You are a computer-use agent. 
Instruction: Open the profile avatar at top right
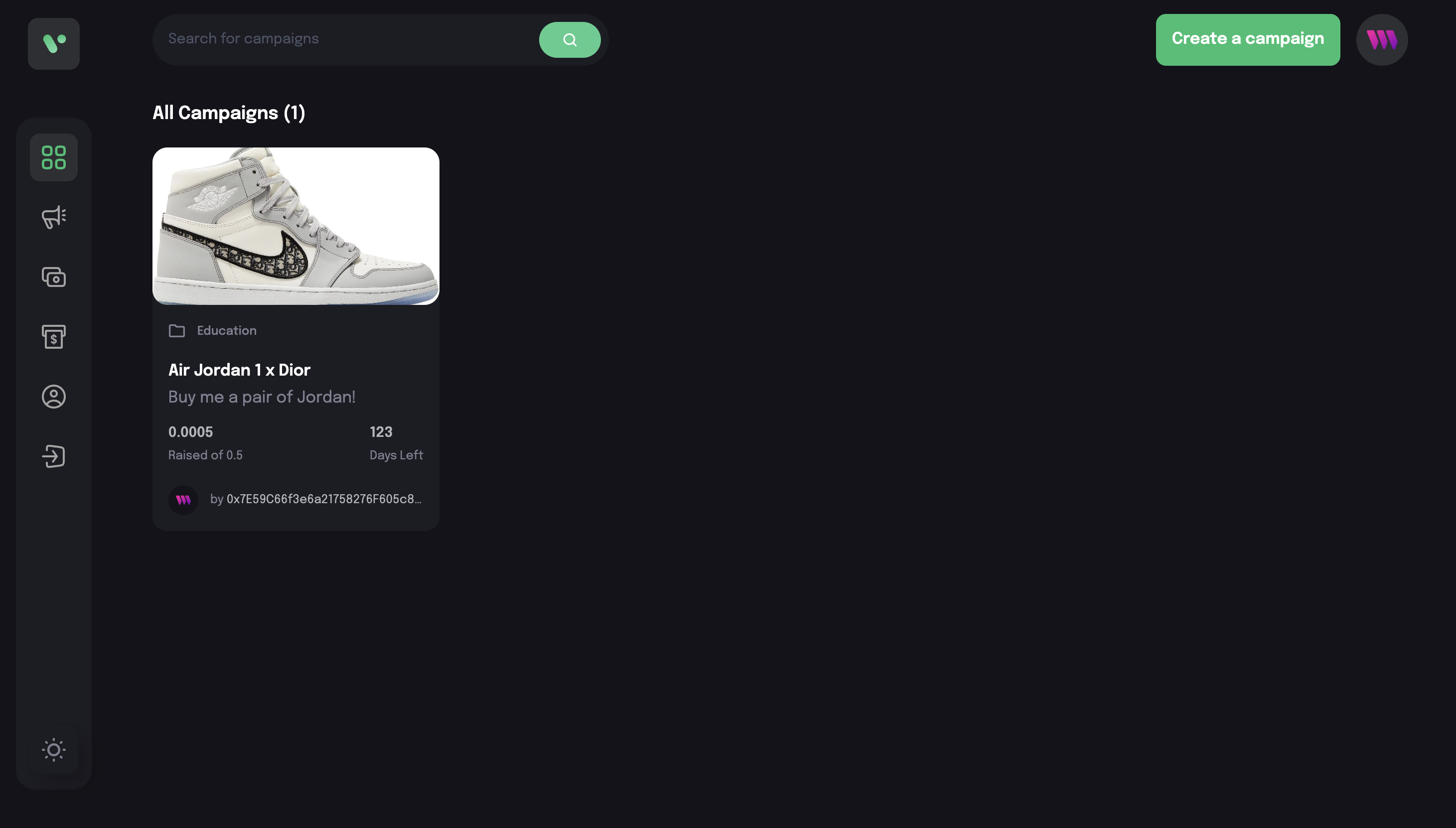pyautogui.click(x=1381, y=40)
